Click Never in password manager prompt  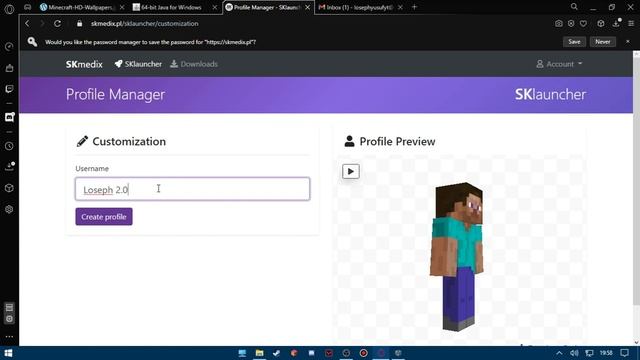tap(602, 42)
